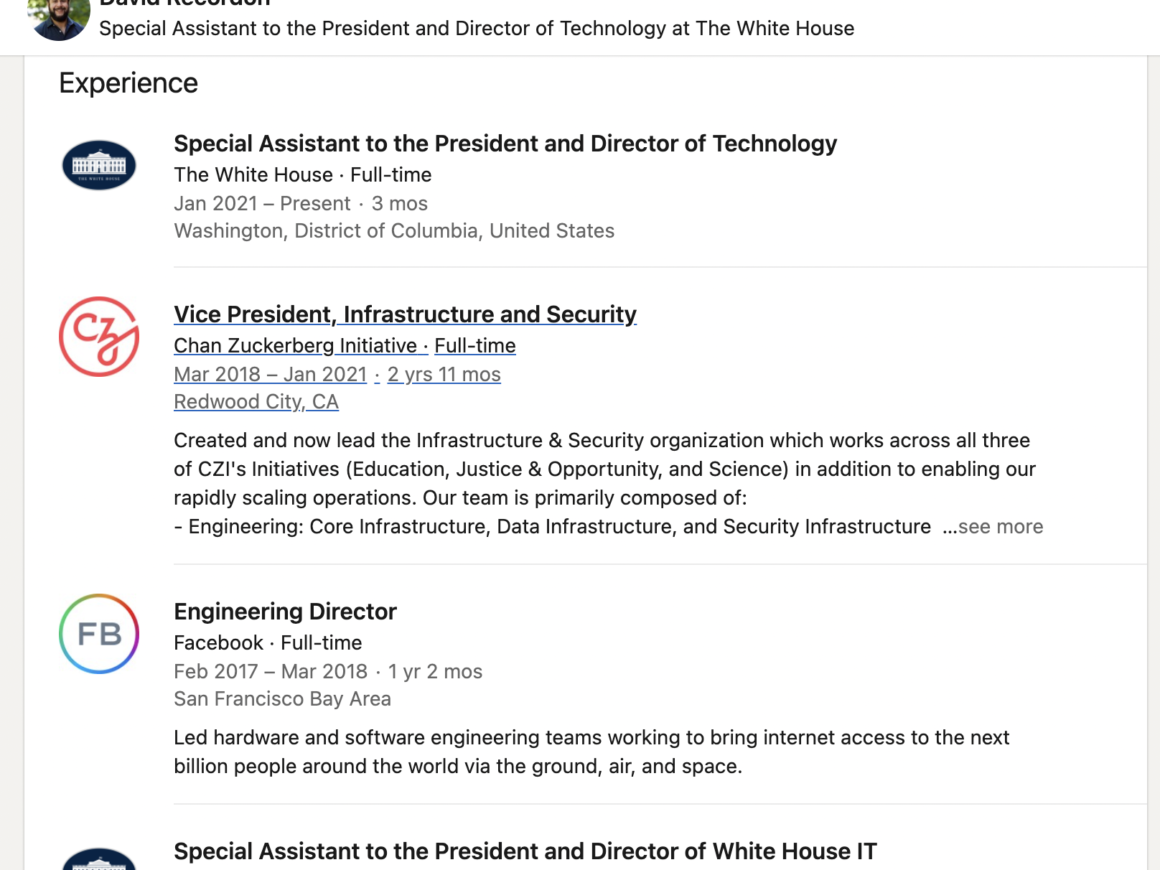
Task: Click 'Mar 2018 – Jan 2021' date link
Action: click(270, 375)
